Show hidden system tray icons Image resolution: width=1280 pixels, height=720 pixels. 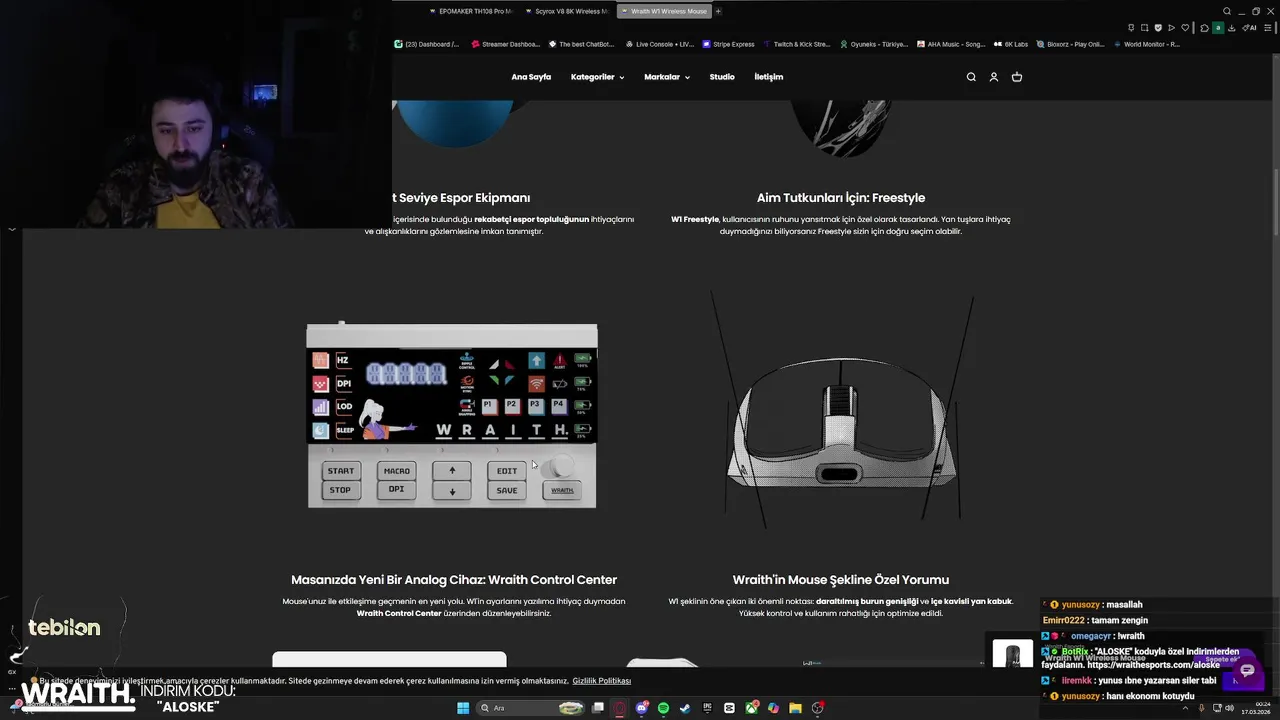[x=1186, y=708]
